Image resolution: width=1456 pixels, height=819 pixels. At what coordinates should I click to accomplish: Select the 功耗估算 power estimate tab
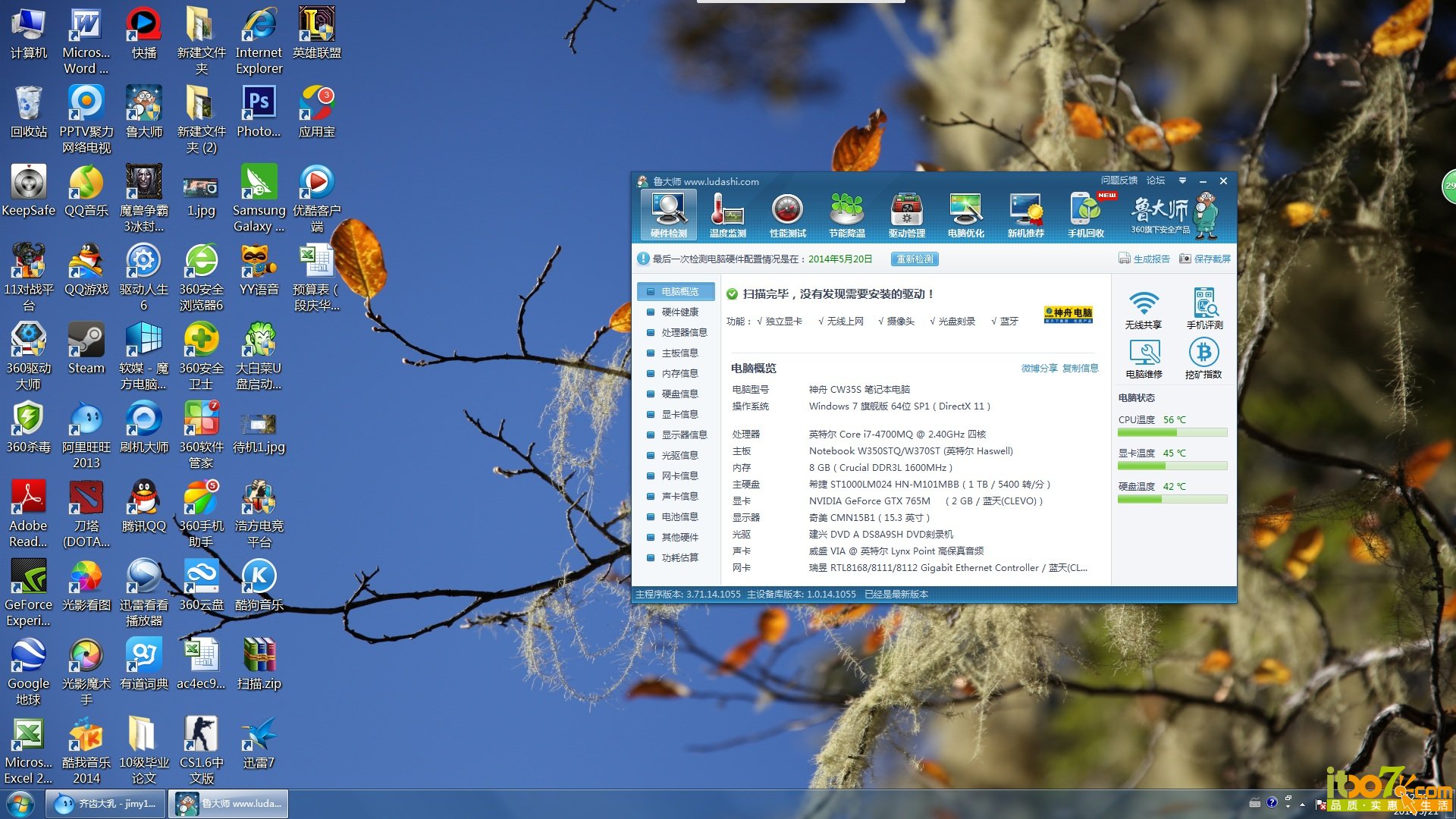click(x=676, y=558)
